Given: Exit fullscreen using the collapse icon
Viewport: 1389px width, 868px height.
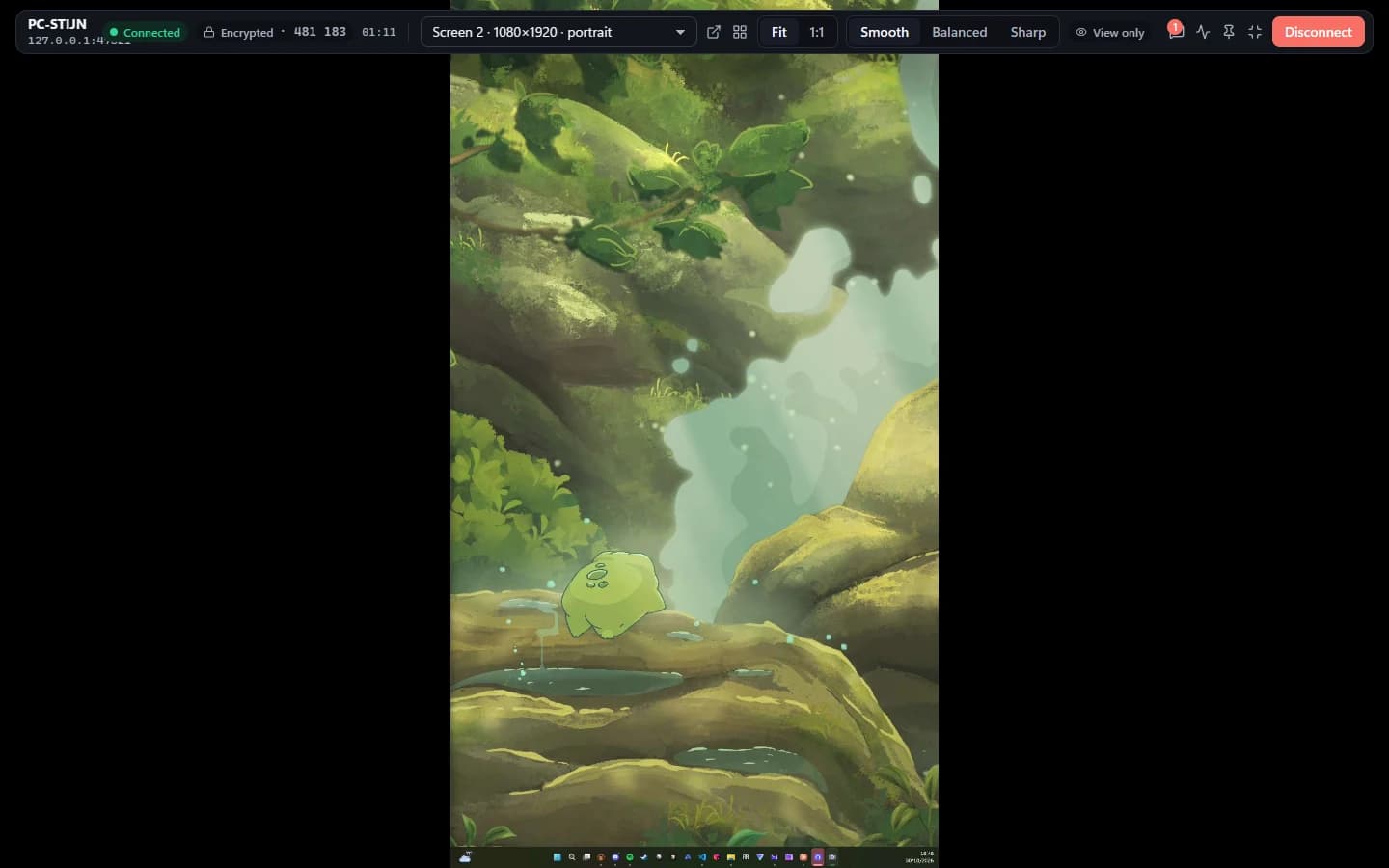Looking at the screenshot, I should click(1255, 32).
